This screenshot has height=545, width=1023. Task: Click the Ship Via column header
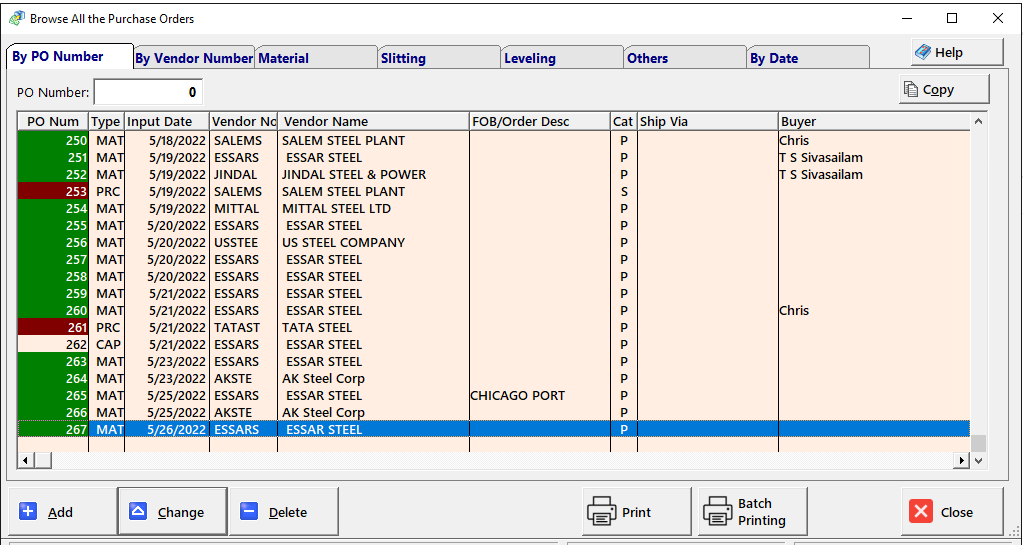[x=708, y=121]
